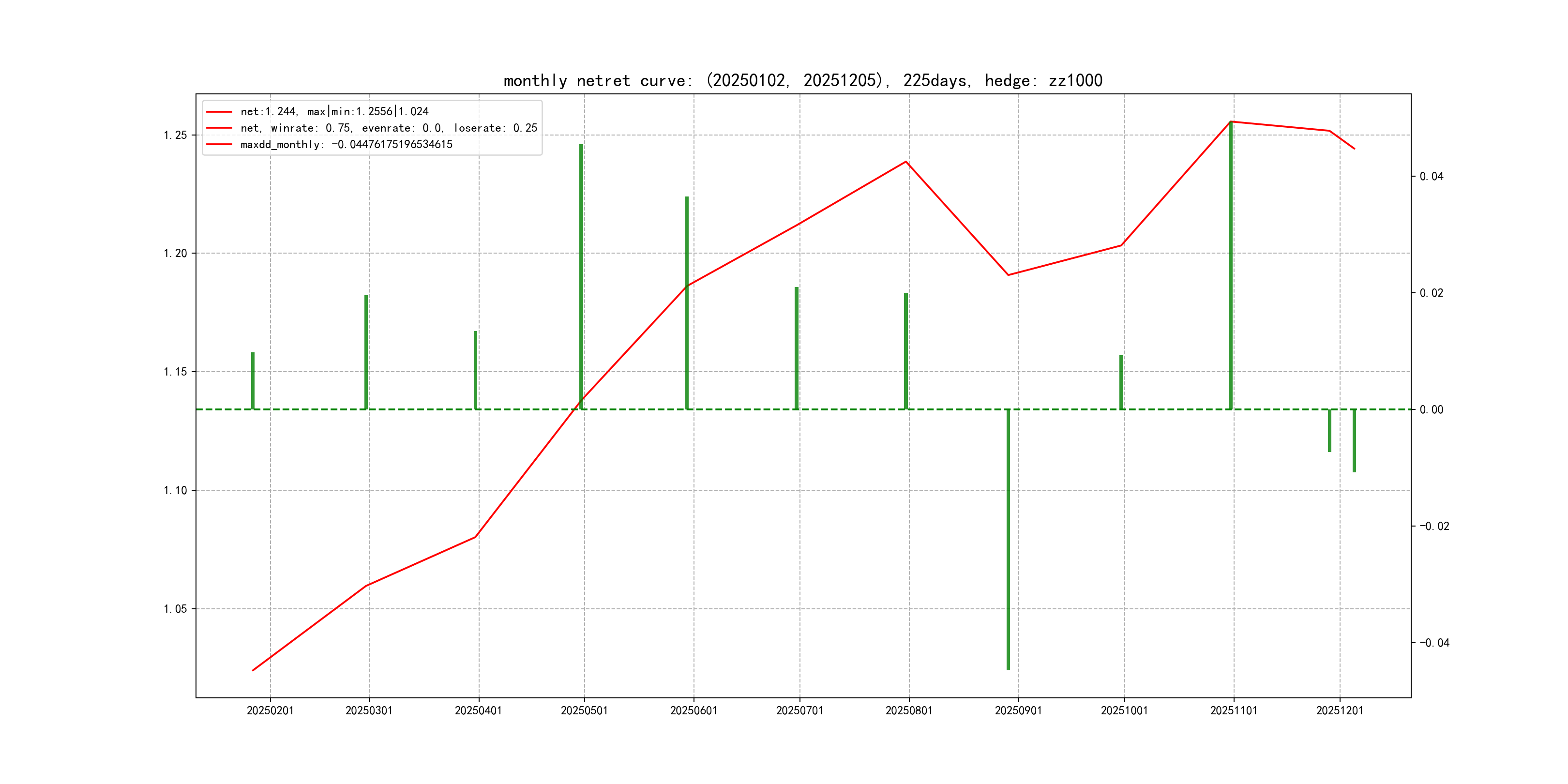Screen dimensions: 1568x784
Task: Click the chart title text
Action: [803, 80]
